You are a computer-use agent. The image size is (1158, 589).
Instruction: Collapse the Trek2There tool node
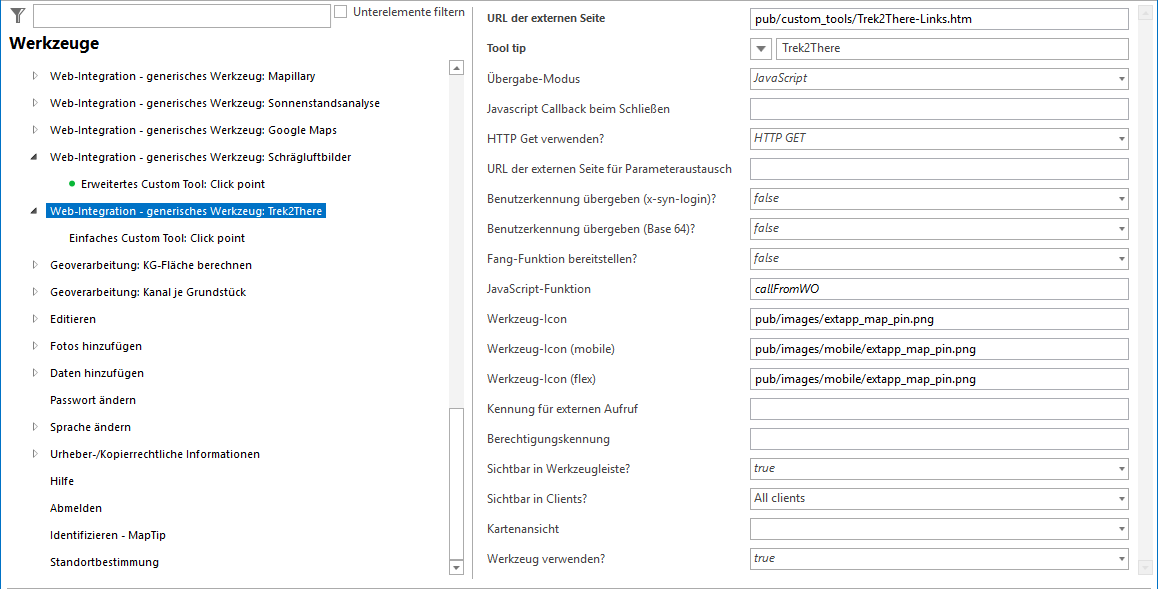pos(35,211)
